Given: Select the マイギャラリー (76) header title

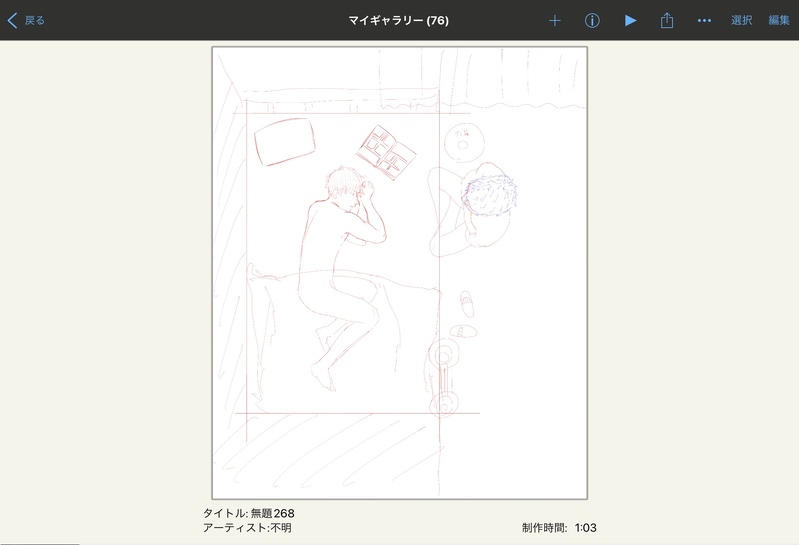Looking at the screenshot, I should tap(398, 20).
